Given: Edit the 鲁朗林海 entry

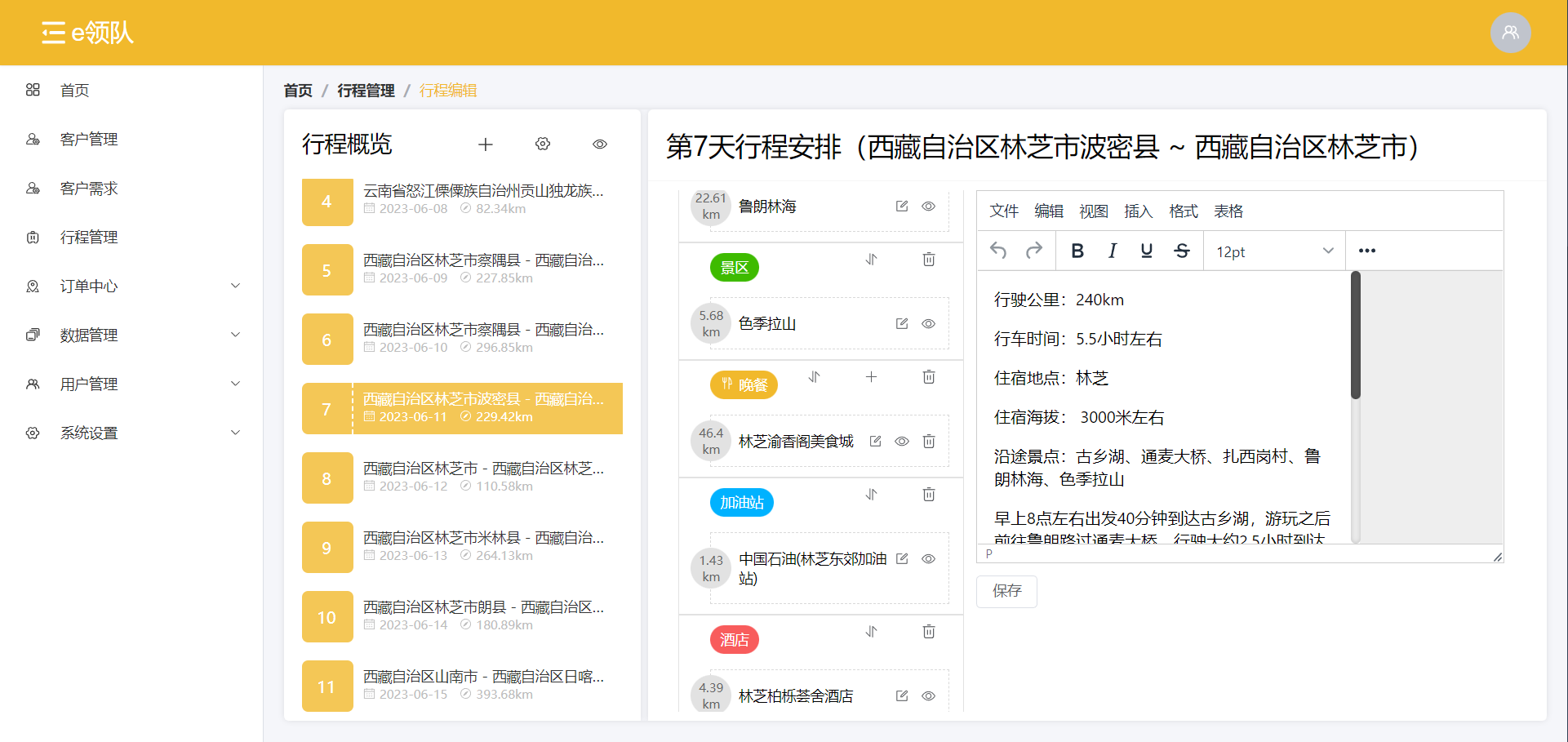Looking at the screenshot, I should (x=902, y=207).
